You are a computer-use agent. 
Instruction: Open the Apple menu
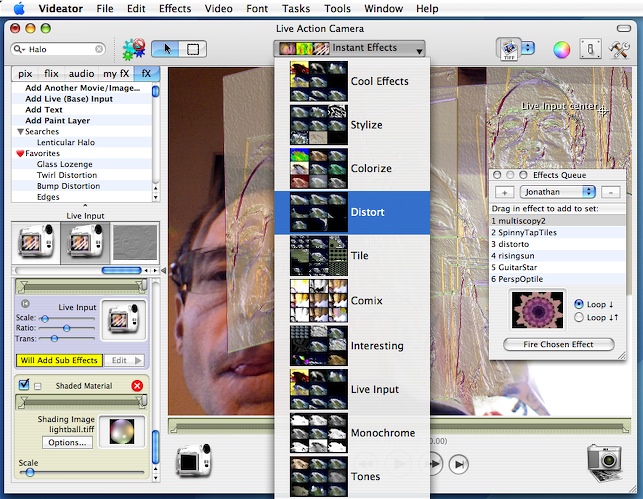(19, 8)
